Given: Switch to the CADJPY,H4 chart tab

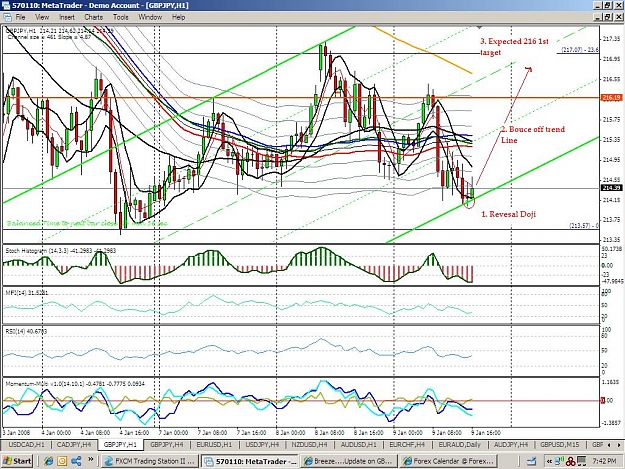Looking at the screenshot, I should point(74,444).
